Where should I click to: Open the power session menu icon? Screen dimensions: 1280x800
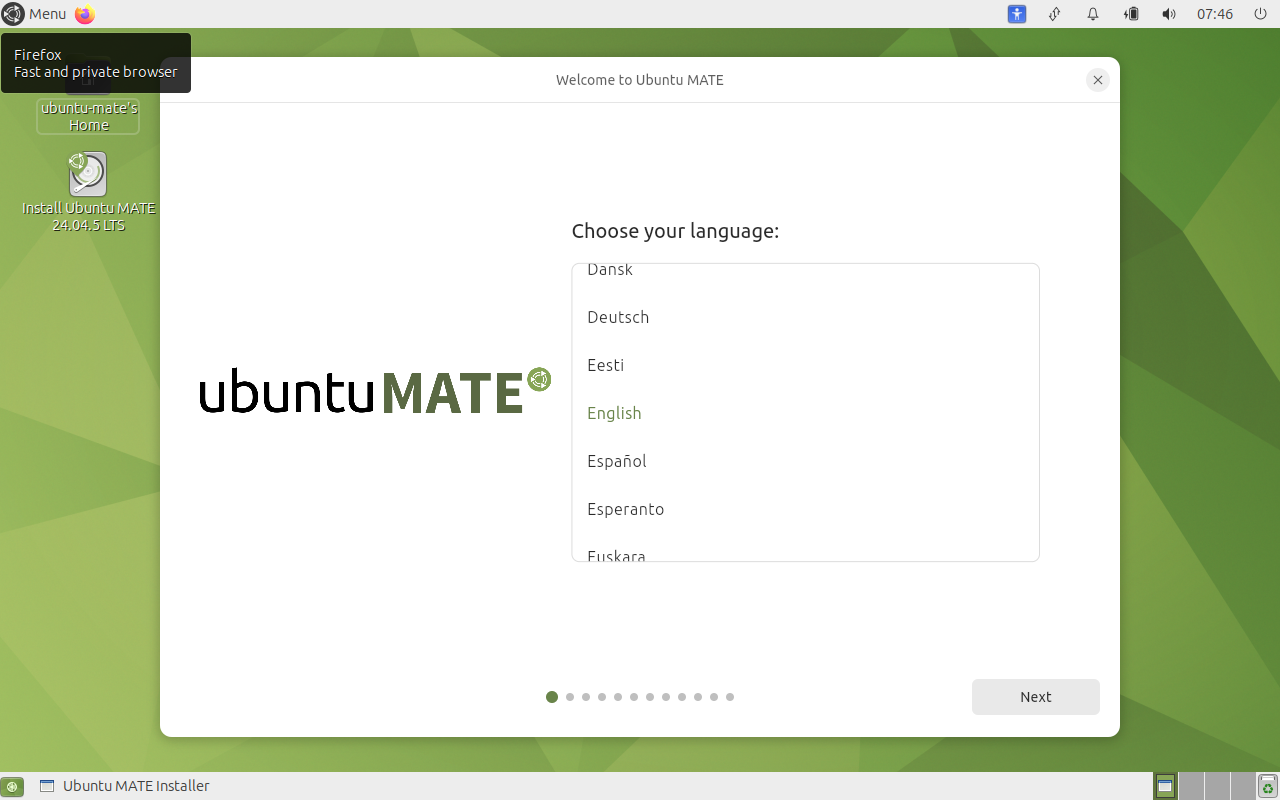[x=1259, y=14]
